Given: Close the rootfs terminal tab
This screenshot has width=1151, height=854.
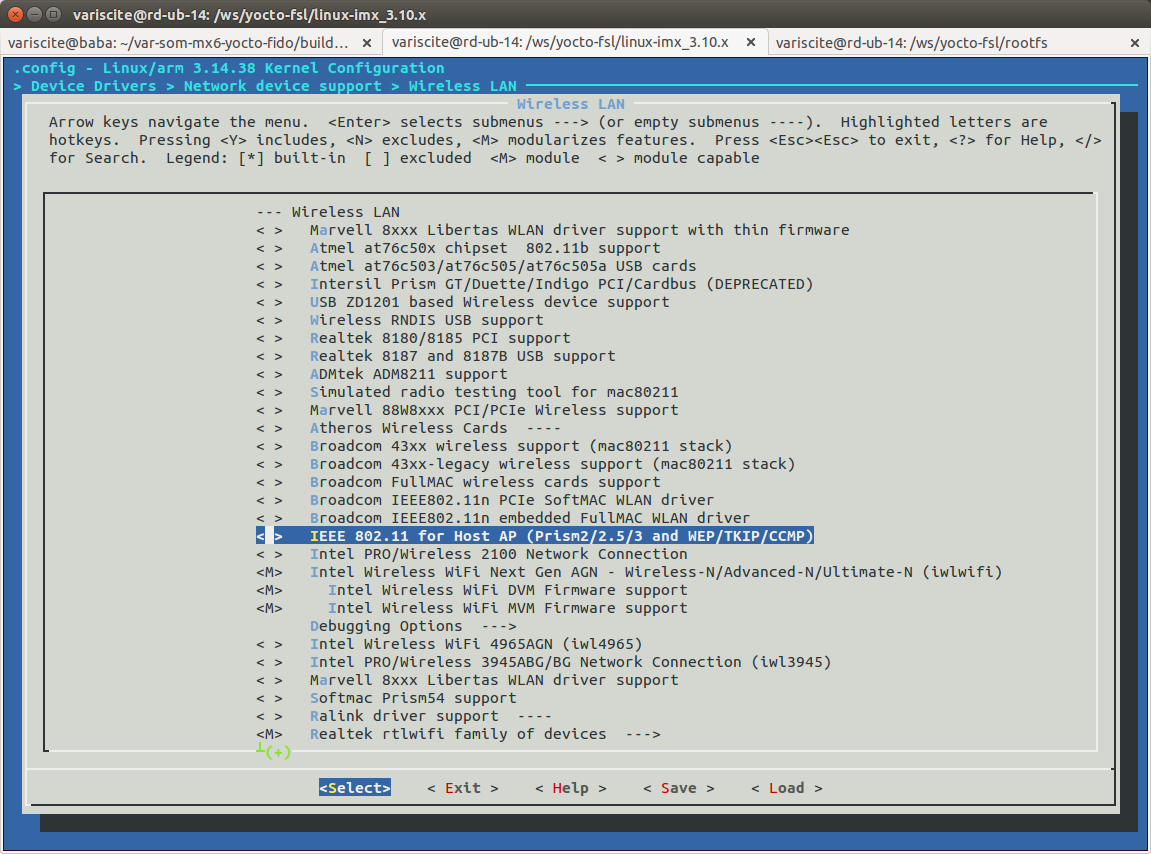Looking at the screenshot, I should [1135, 43].
